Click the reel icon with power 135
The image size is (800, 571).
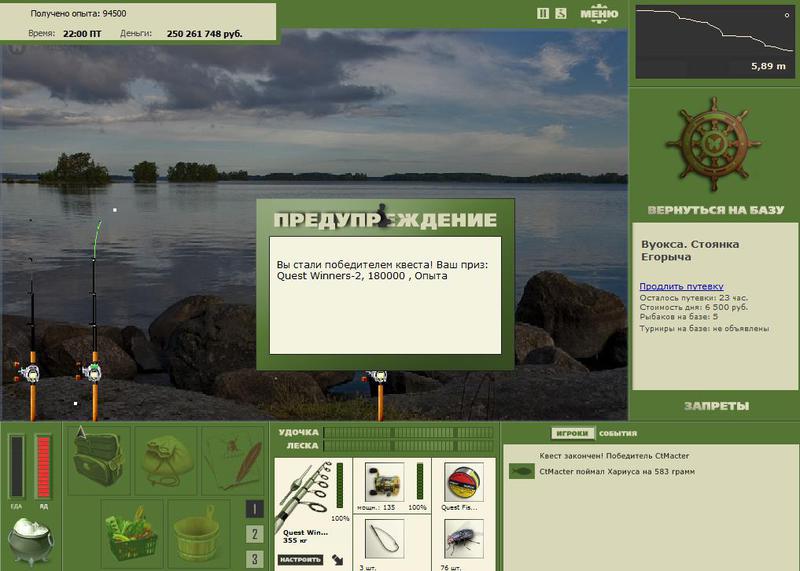(x=385, y=482)
